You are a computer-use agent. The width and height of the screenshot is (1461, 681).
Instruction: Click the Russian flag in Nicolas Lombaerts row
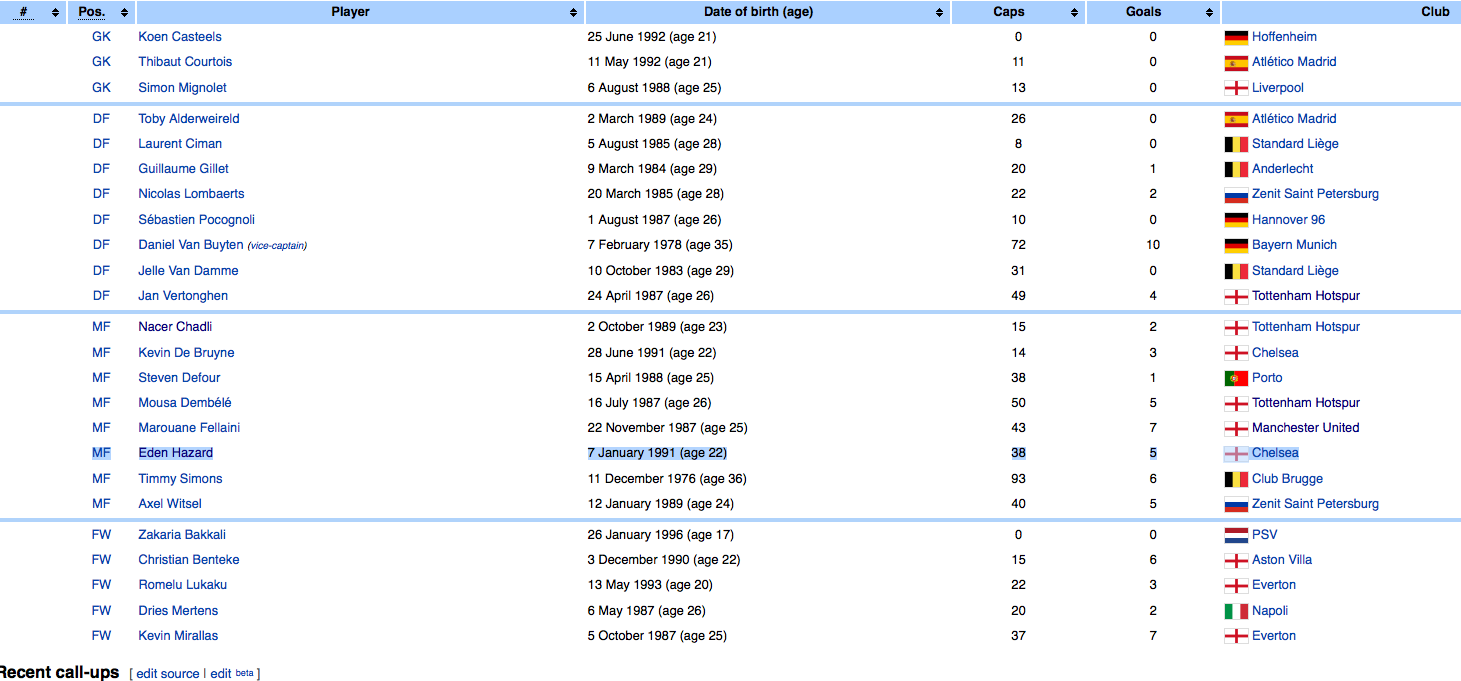pyautogui.click(x=1236, y=194)
